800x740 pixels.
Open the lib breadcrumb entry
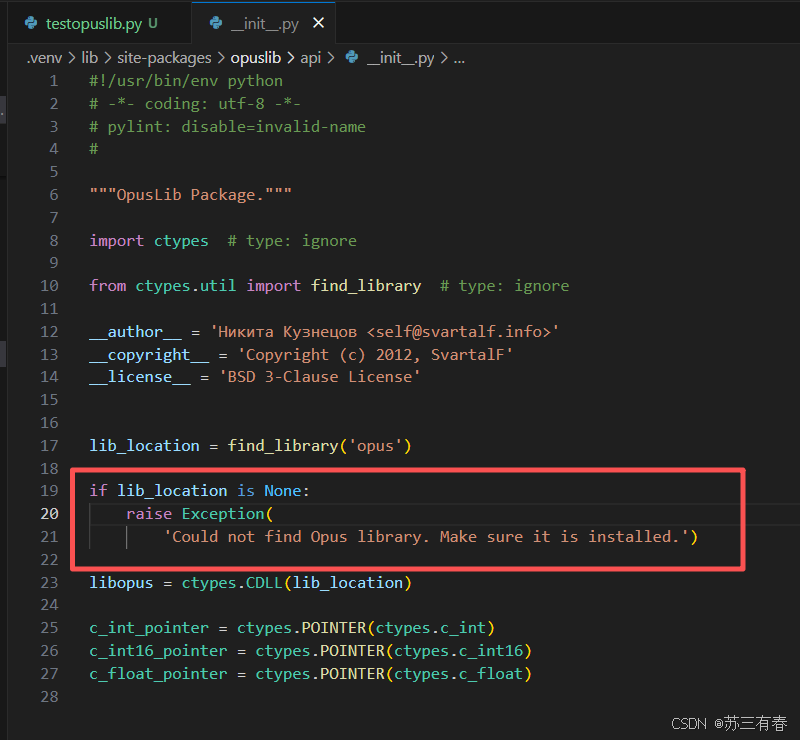[x=90, y=58]
